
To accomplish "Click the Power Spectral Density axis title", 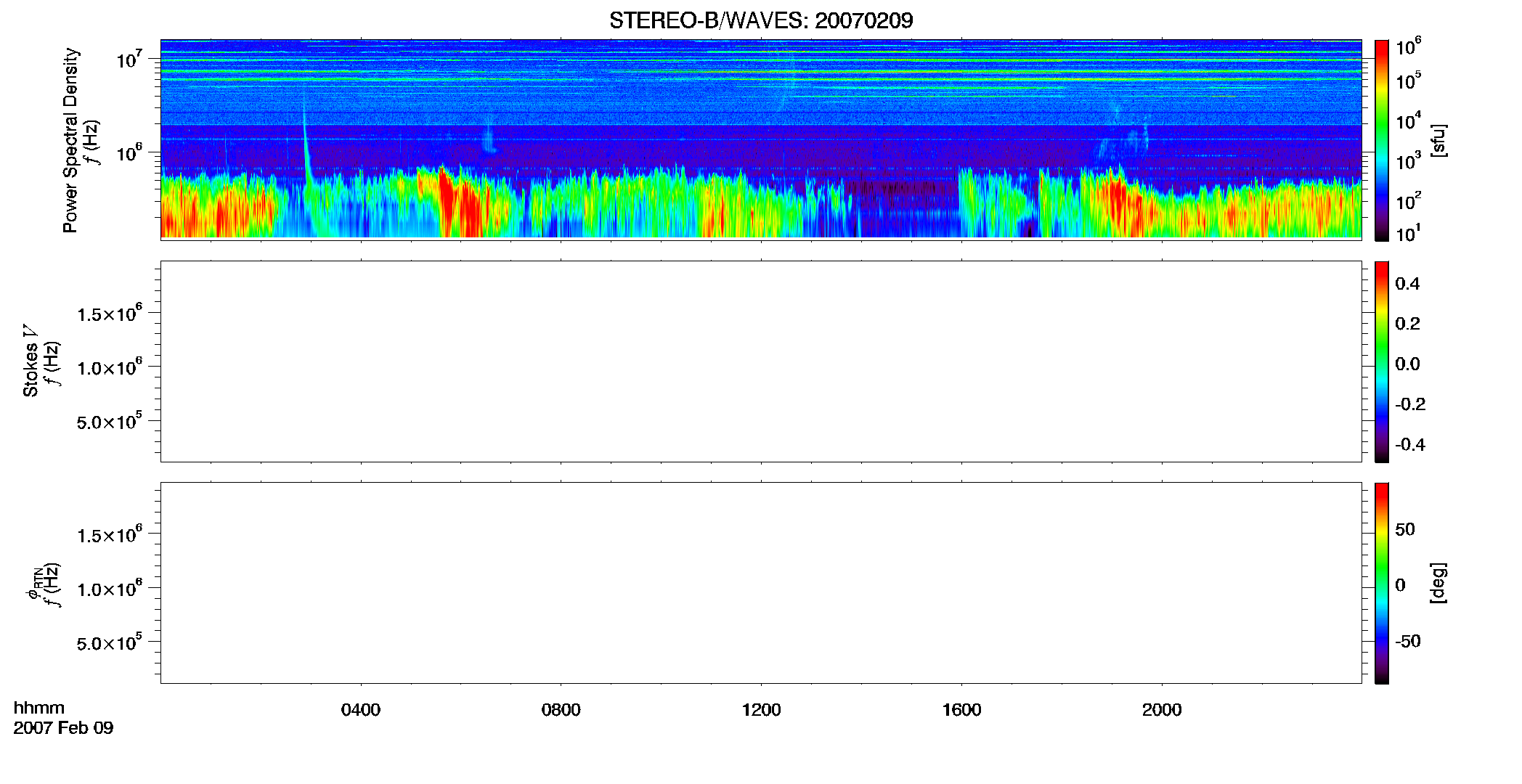I will (70, 140).
